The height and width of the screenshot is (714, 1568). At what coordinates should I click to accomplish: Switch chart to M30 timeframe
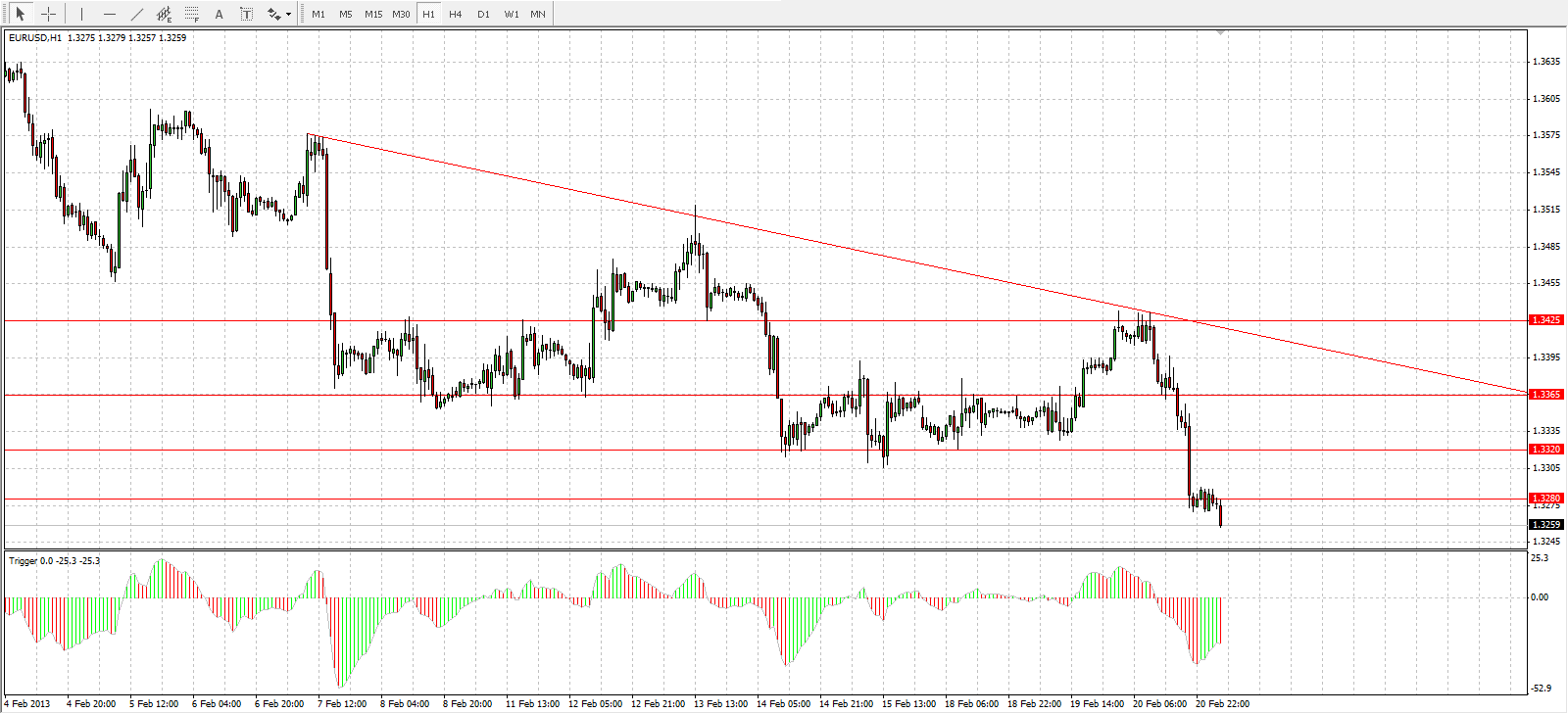click(x=401, y=15)
